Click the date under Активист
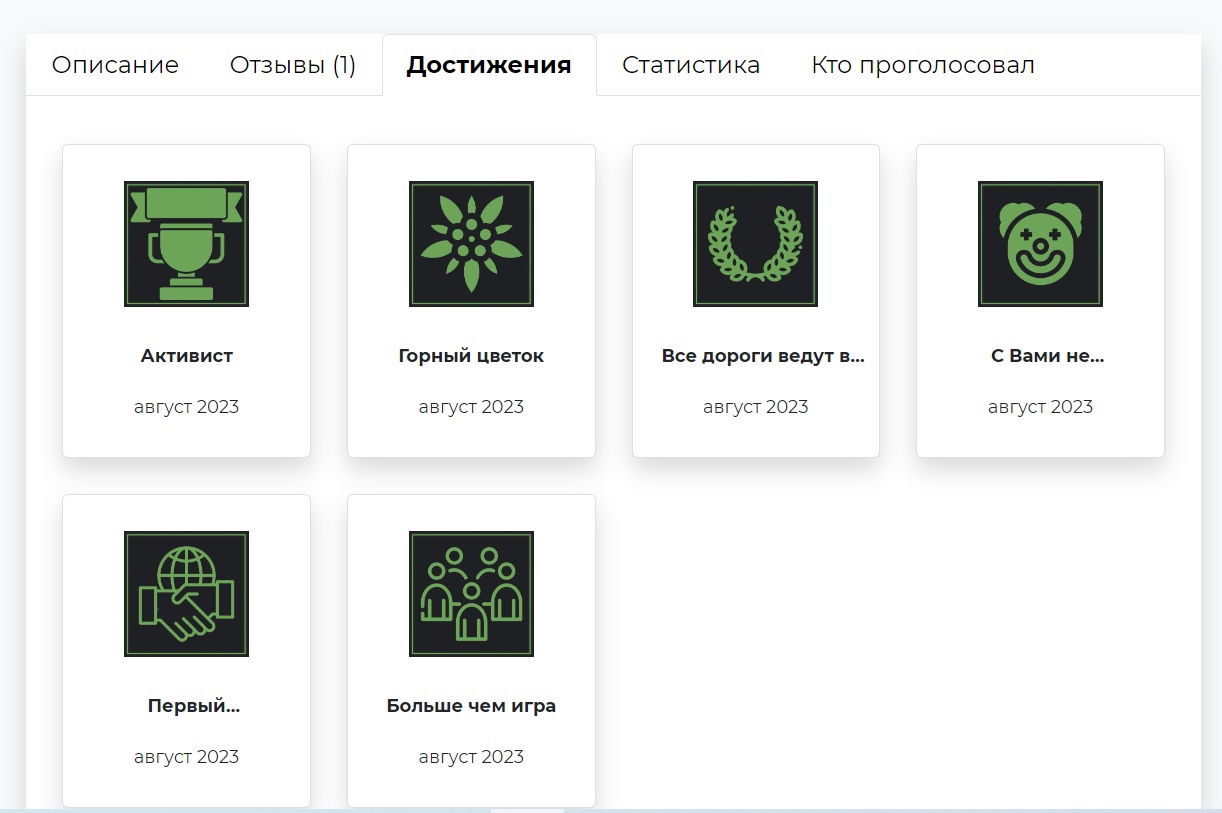Image resolution: width=1222 pixels, height=813 pixels. coord(187,407)
